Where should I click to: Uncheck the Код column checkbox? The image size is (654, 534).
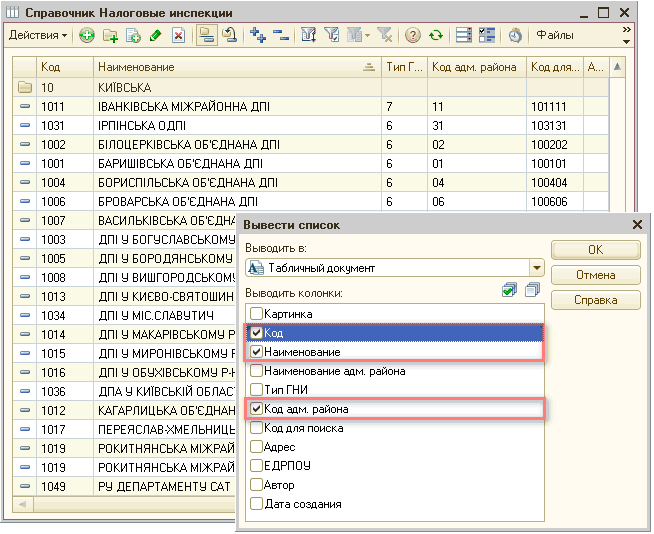click(x=256, y=332)
